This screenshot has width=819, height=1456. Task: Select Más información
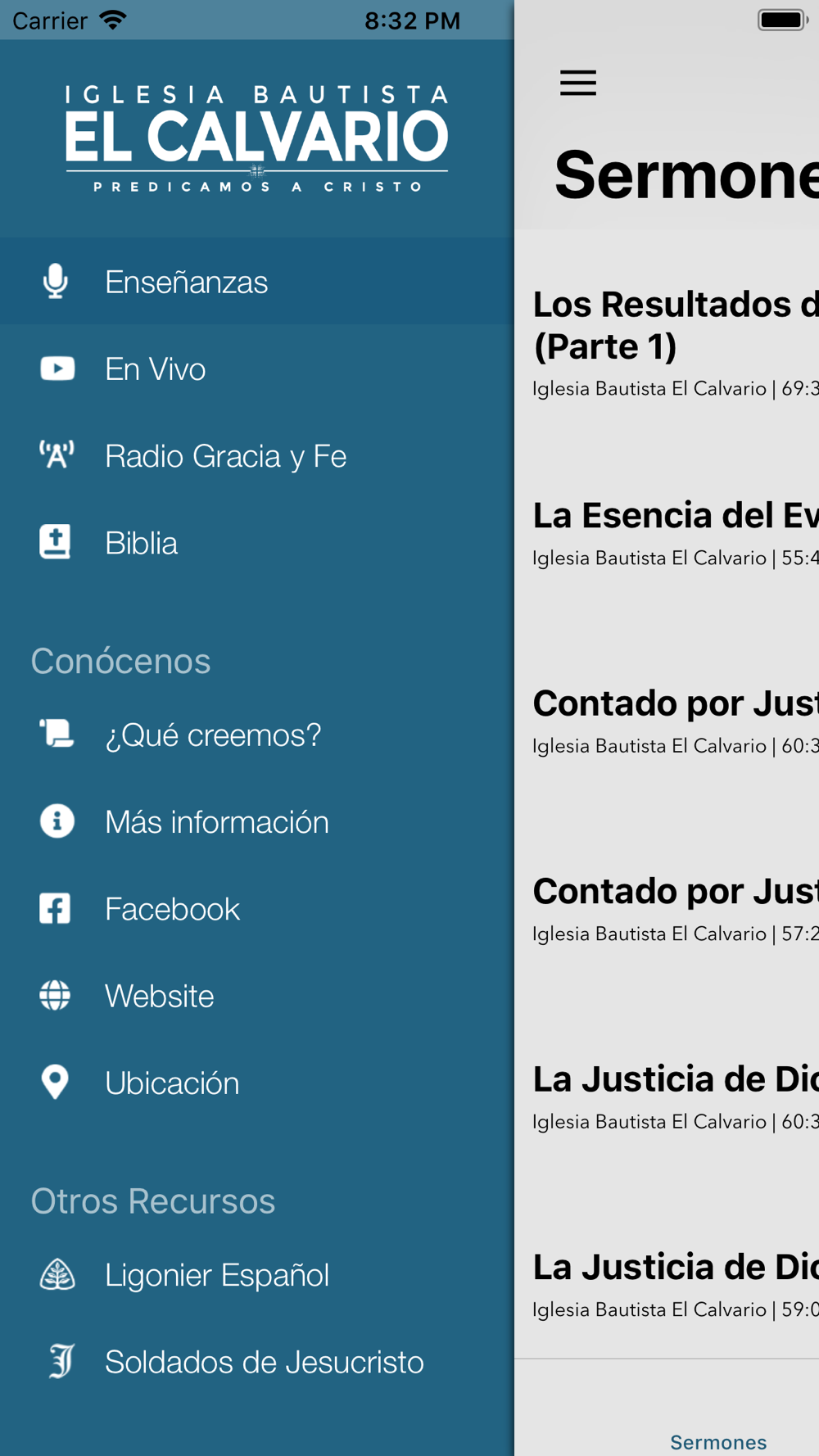point(257,821)
